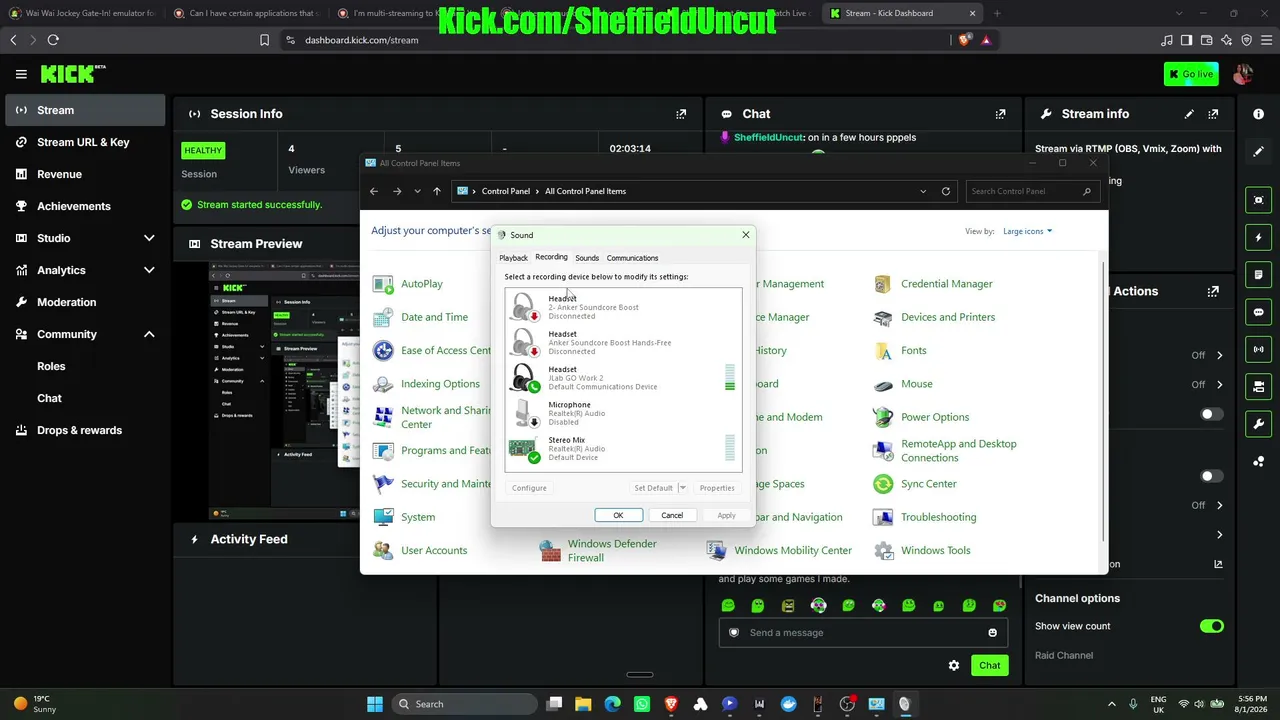Click the lightning bolt icon in right rail
Screen dimensions: 1280x720
[1258, 238]
